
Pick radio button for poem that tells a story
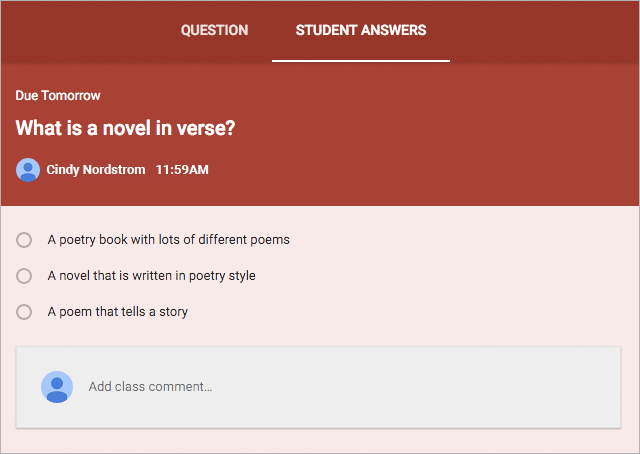pyautogui.click(x=24, y=311)
